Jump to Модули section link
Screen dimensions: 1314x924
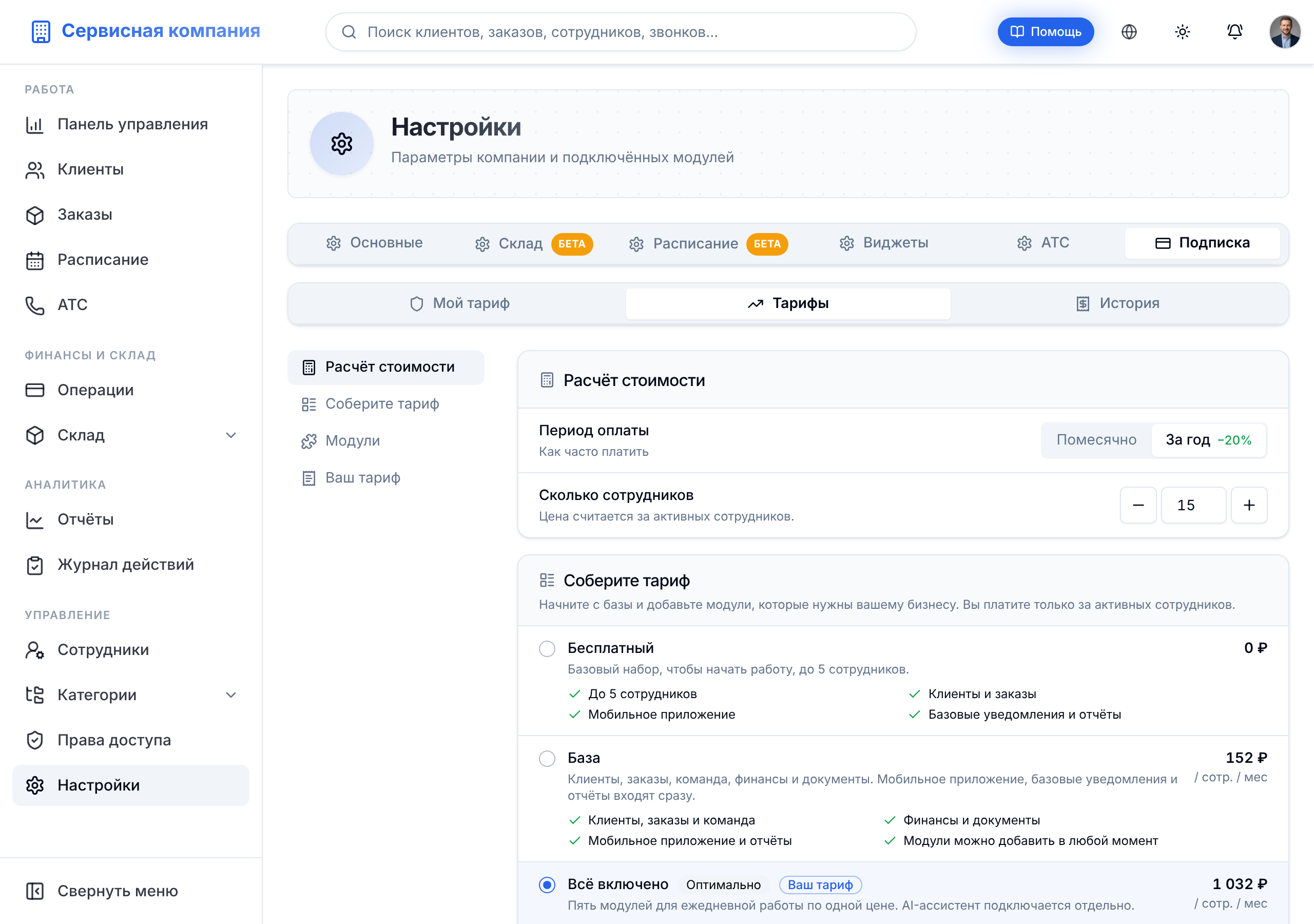(385, 441)
